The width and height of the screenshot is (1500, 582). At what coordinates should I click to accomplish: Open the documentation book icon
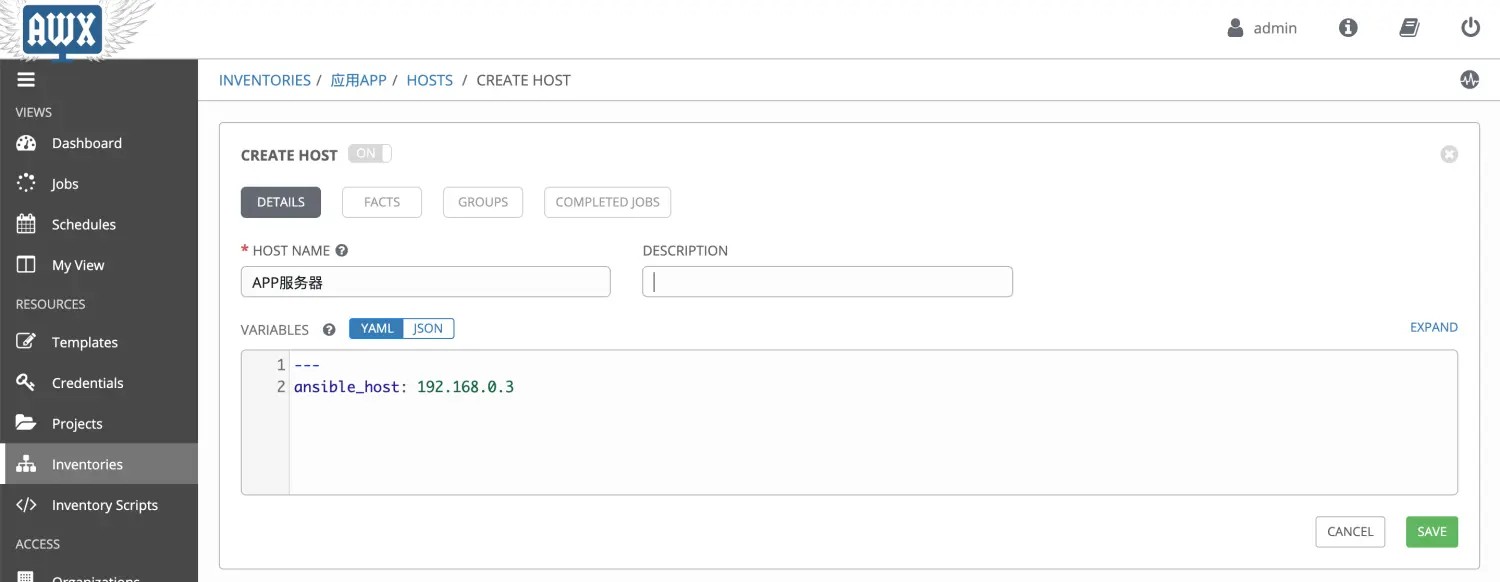pyautogui.click(x=1409, y=28)
